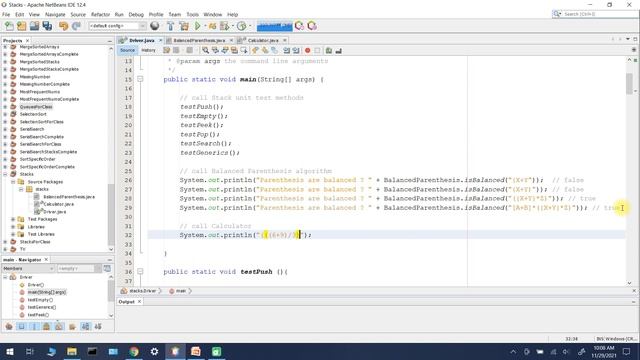Toggle Show Fields filter in Navigator
Screen dimensions: 640x360
(22, 327)
